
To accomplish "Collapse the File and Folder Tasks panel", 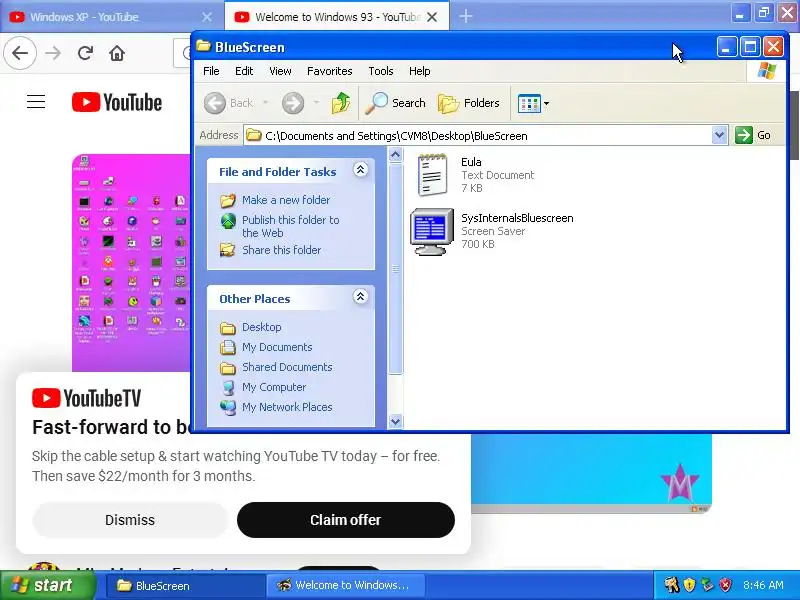I will pos(360,170).
